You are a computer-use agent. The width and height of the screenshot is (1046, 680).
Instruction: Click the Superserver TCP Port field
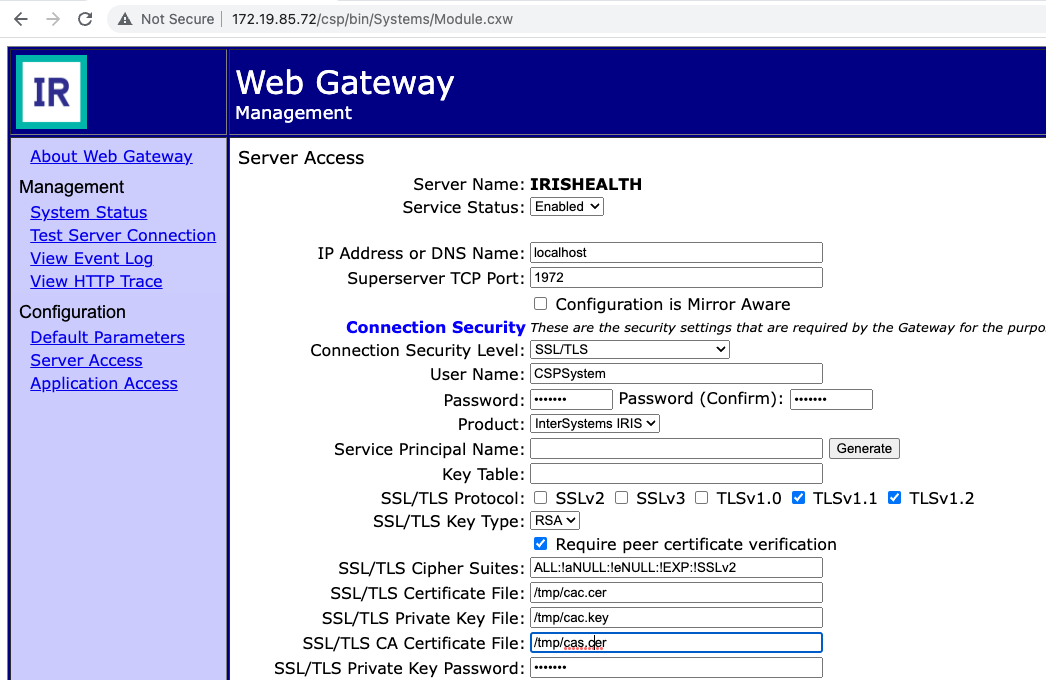[676, 278]
